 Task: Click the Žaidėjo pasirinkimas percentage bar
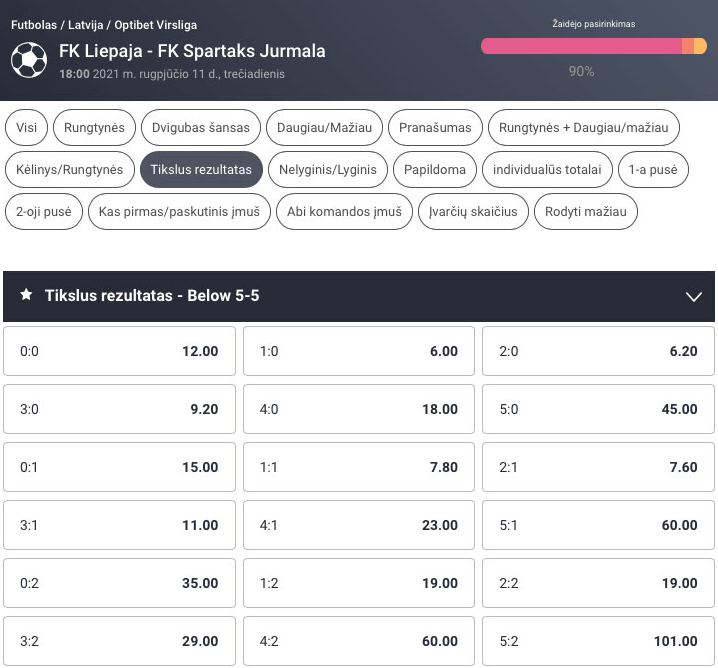[x=593, y=46]
